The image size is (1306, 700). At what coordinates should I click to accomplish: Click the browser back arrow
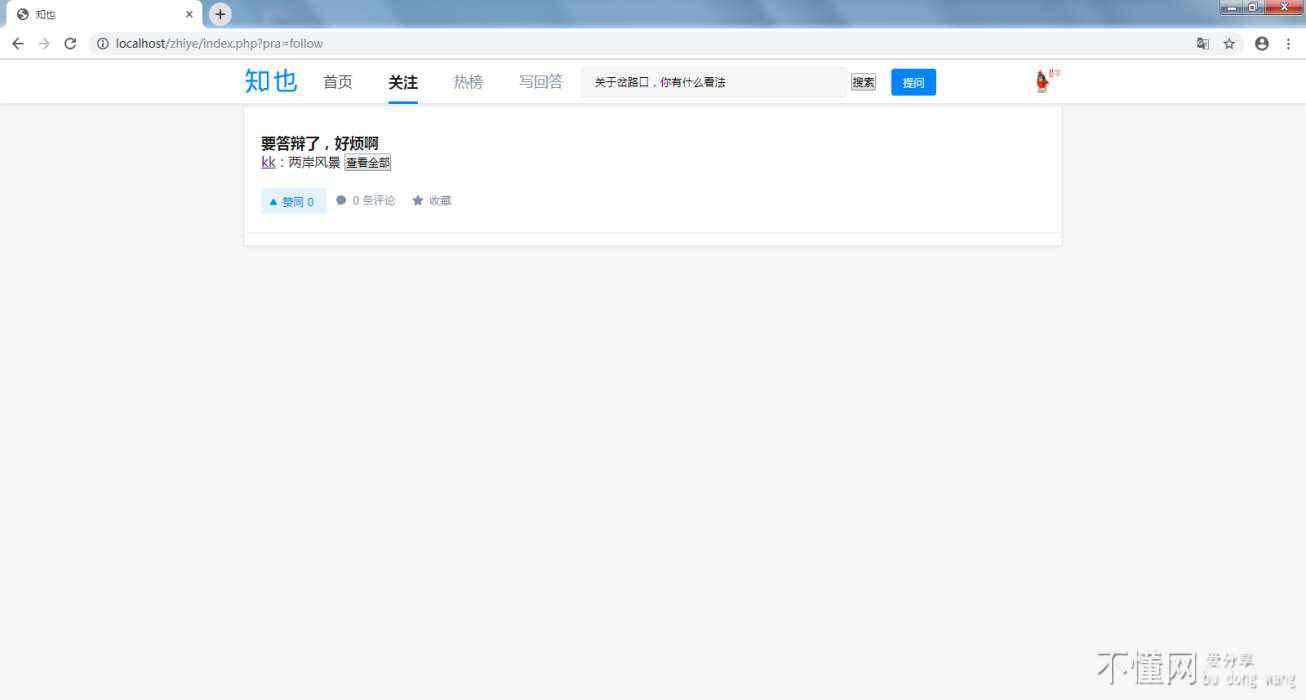[17, 43]
